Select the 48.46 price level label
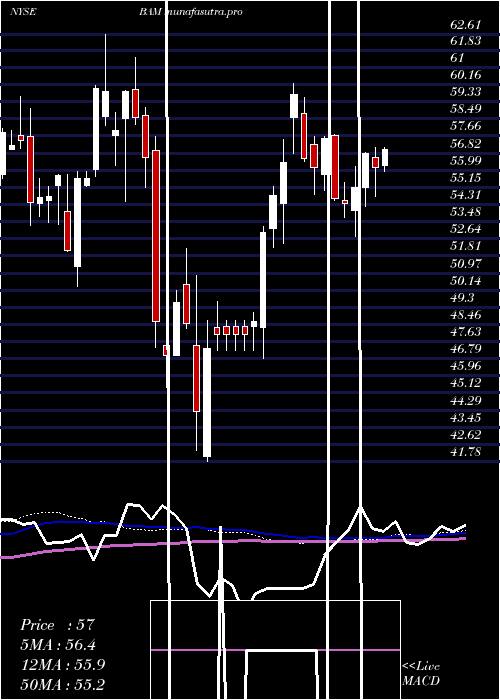Screen dimensions: 500x700 click(466, 315)
